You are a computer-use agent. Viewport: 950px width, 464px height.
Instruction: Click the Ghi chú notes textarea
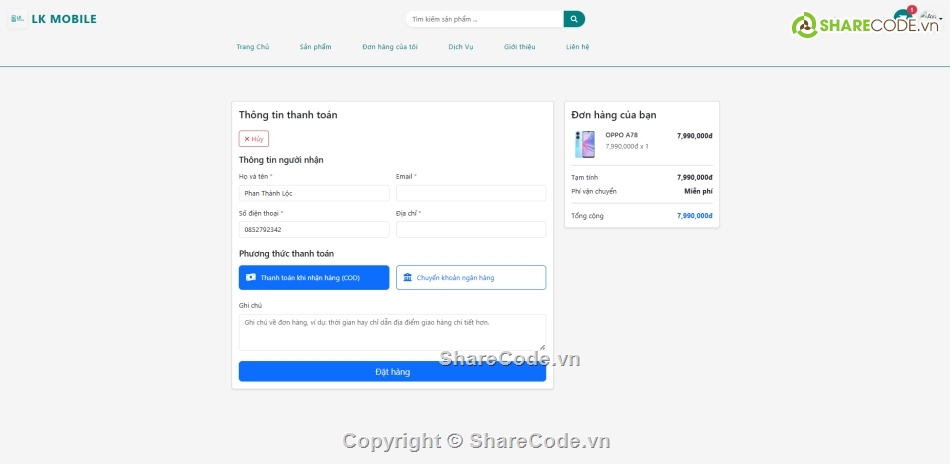click(392, 332)
